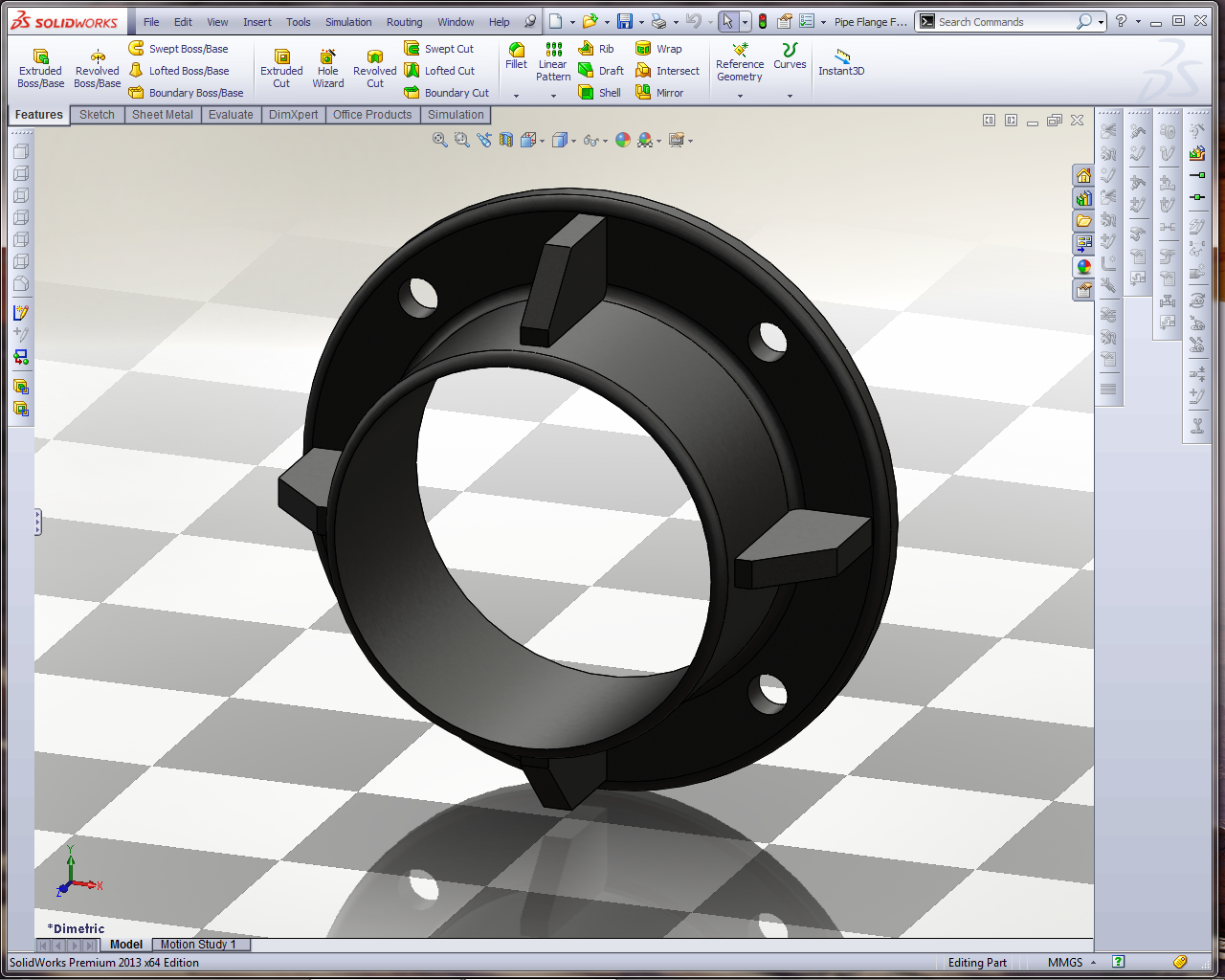1225x980 pixels.
Task: Select the Mirror feature
Action: [x=659, y=93]
